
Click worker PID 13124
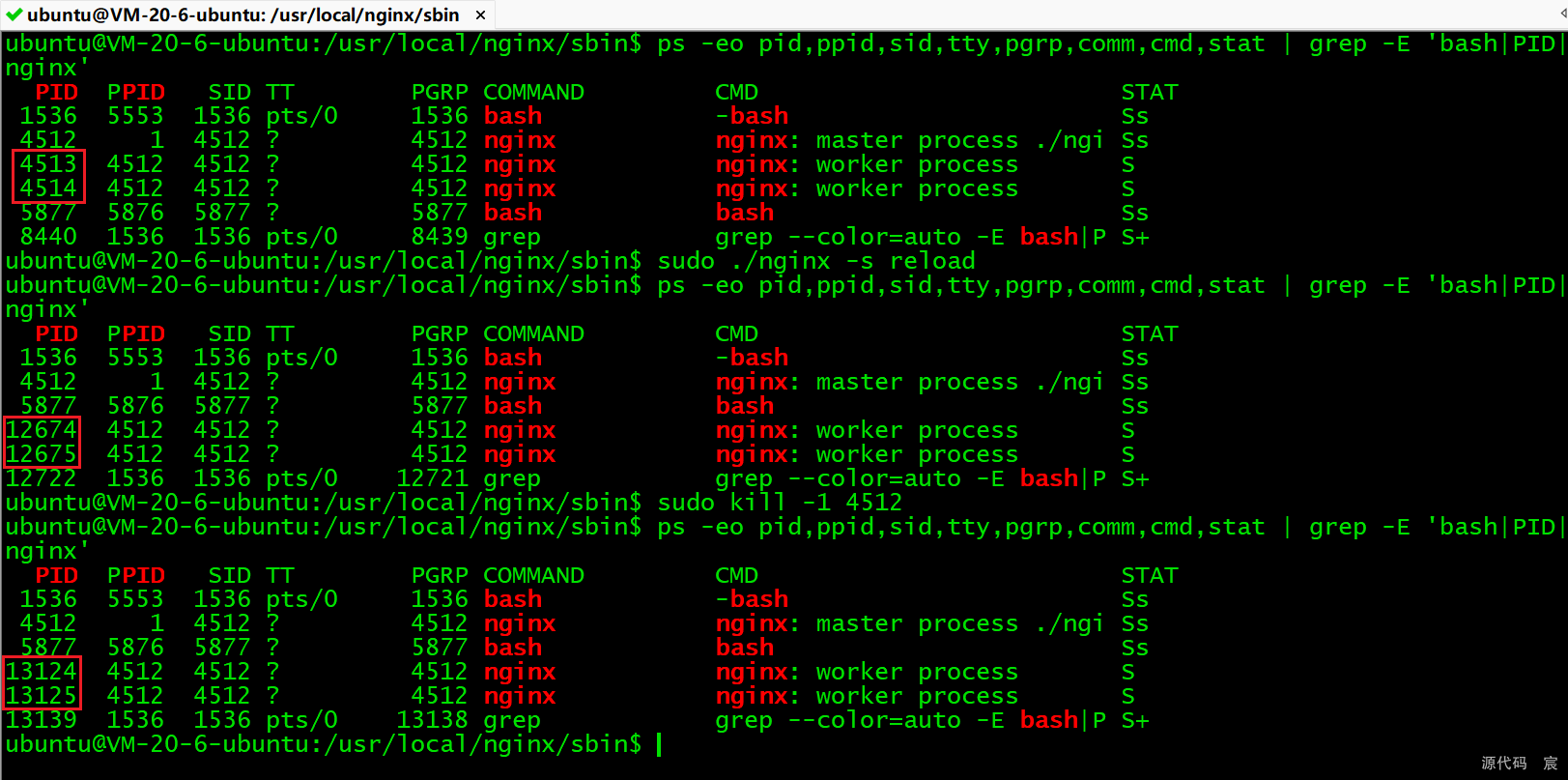pyautogui.click(x=42, y=672)
